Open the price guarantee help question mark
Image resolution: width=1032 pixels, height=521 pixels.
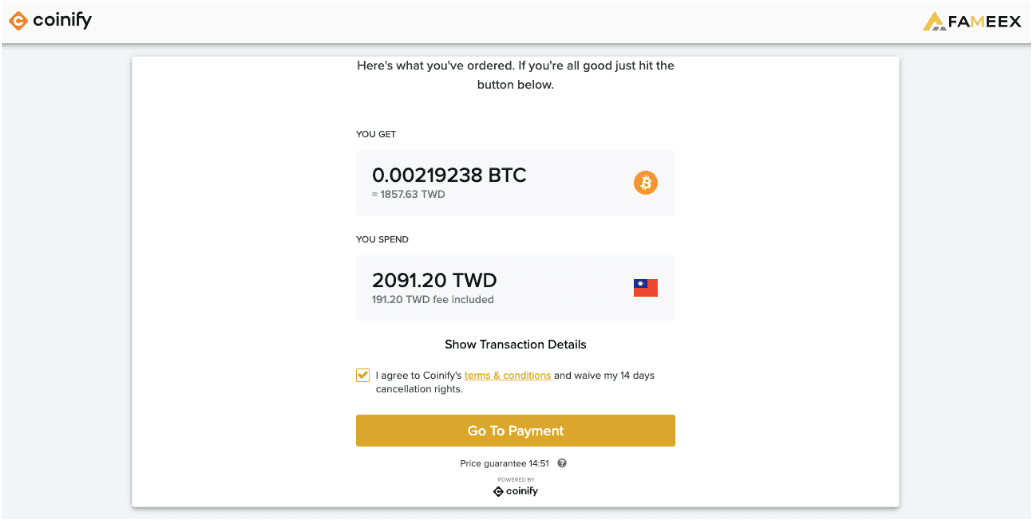[x=561, y=463]
